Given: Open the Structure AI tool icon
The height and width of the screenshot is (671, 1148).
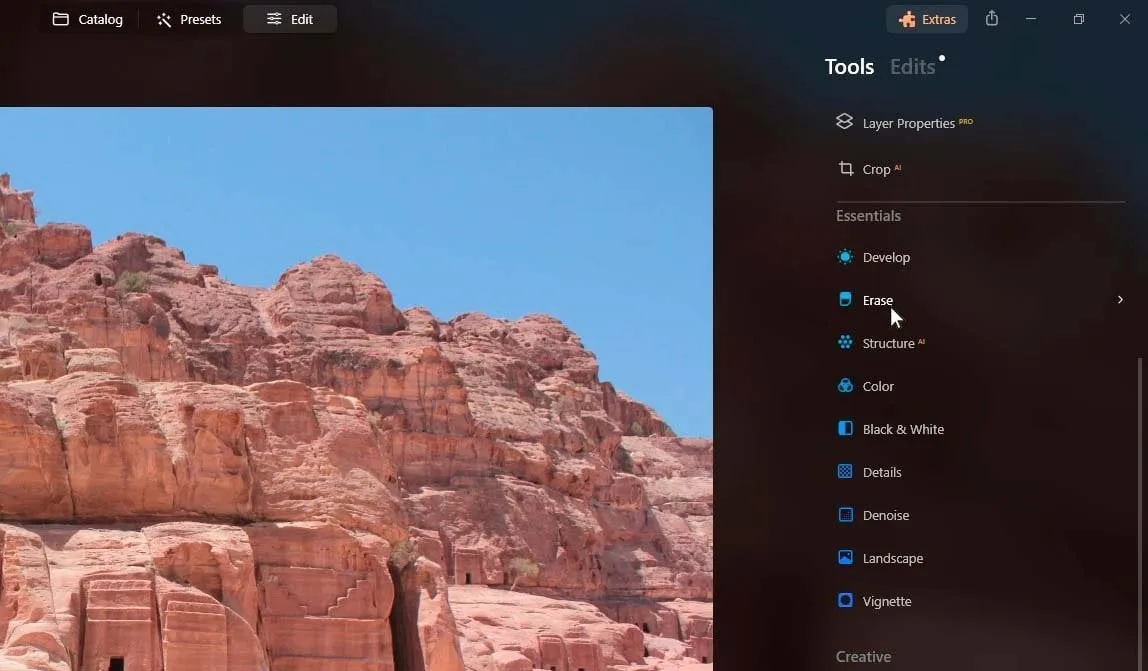Looking at the screenshot, I should (845, 343).
